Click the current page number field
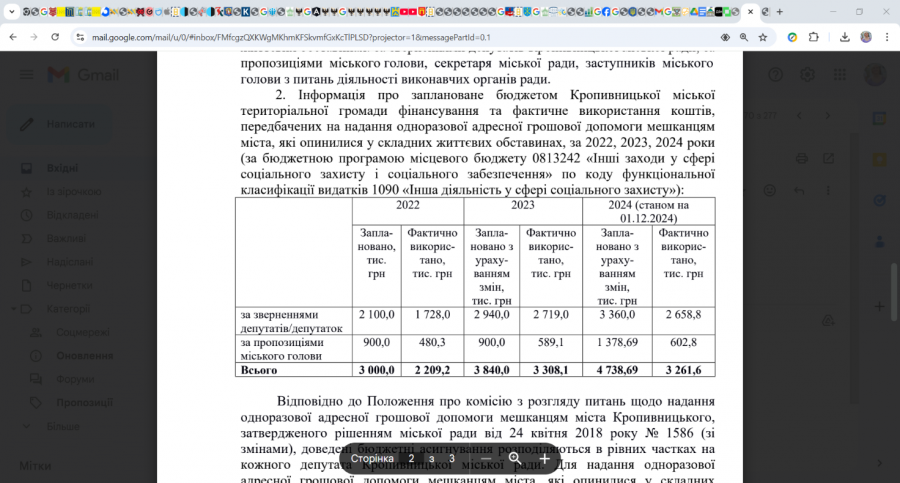Viewport: 900px width, 483px height. tap(411, 458)
